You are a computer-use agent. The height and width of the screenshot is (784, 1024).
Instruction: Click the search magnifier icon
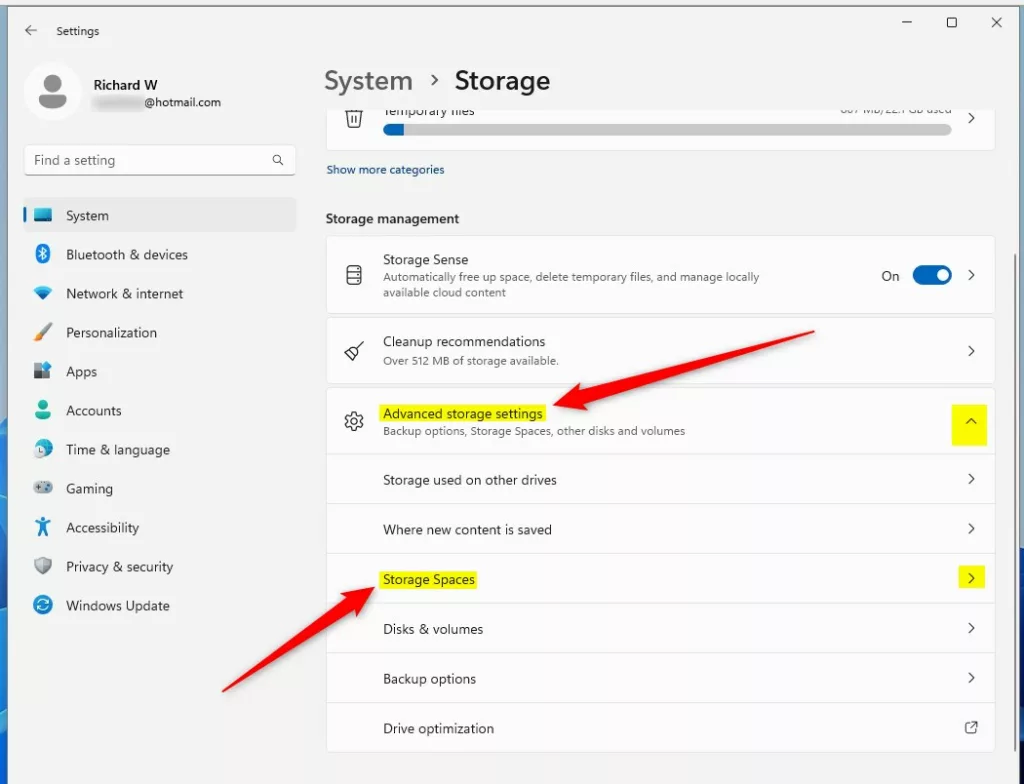point(278,160)
